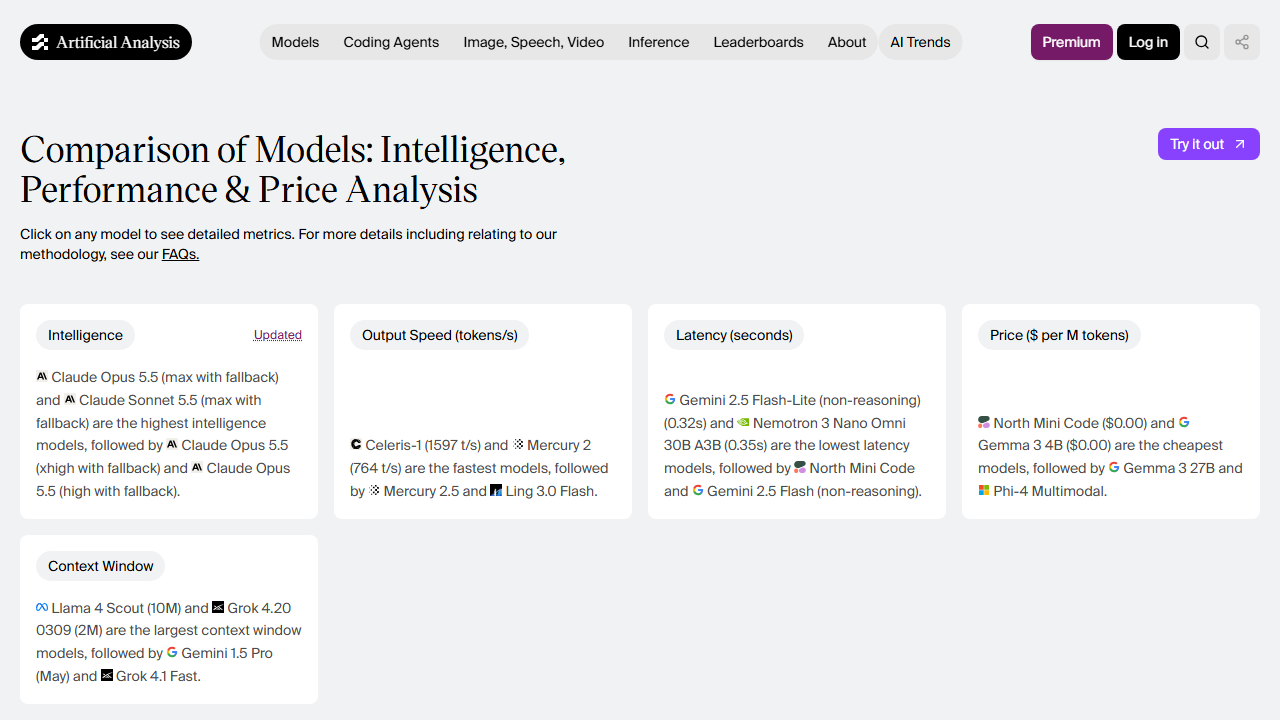The image size is (1280, 720).
Task: Click the Google logo before Gemini 2.5 Flash-Lite
Action: pos(670,400)
